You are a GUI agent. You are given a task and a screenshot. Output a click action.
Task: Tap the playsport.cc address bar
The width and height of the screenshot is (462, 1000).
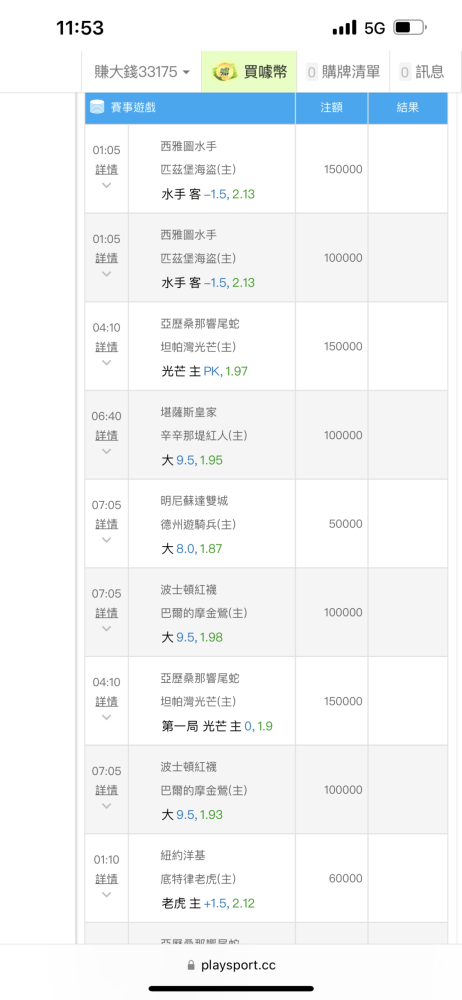point(231,966)
